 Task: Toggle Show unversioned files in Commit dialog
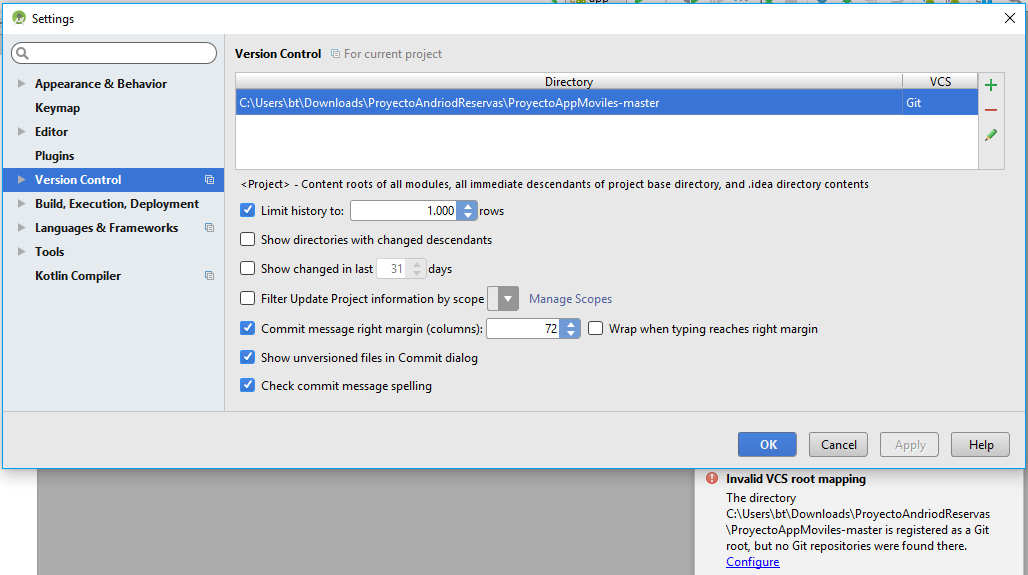247,357
